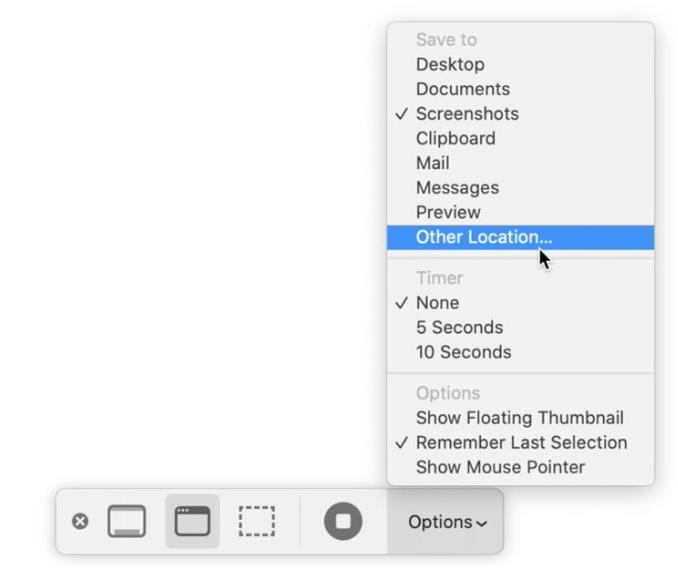Set timer to 5 Seconds
Viewport: 678px width, 574px height.
(x=521, y=327)
